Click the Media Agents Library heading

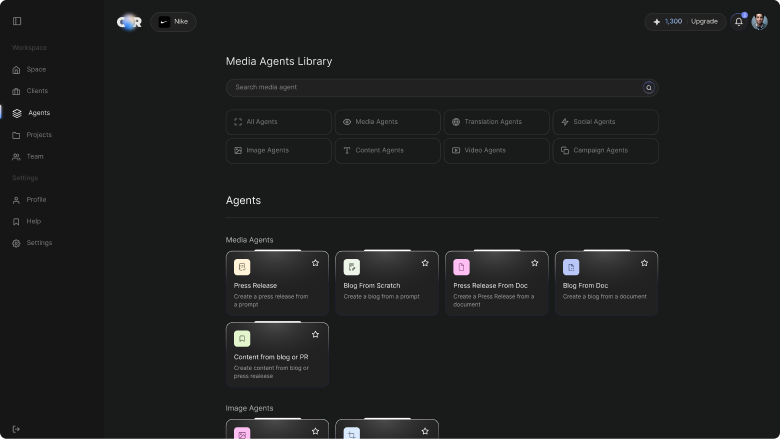tap(279, 62)
